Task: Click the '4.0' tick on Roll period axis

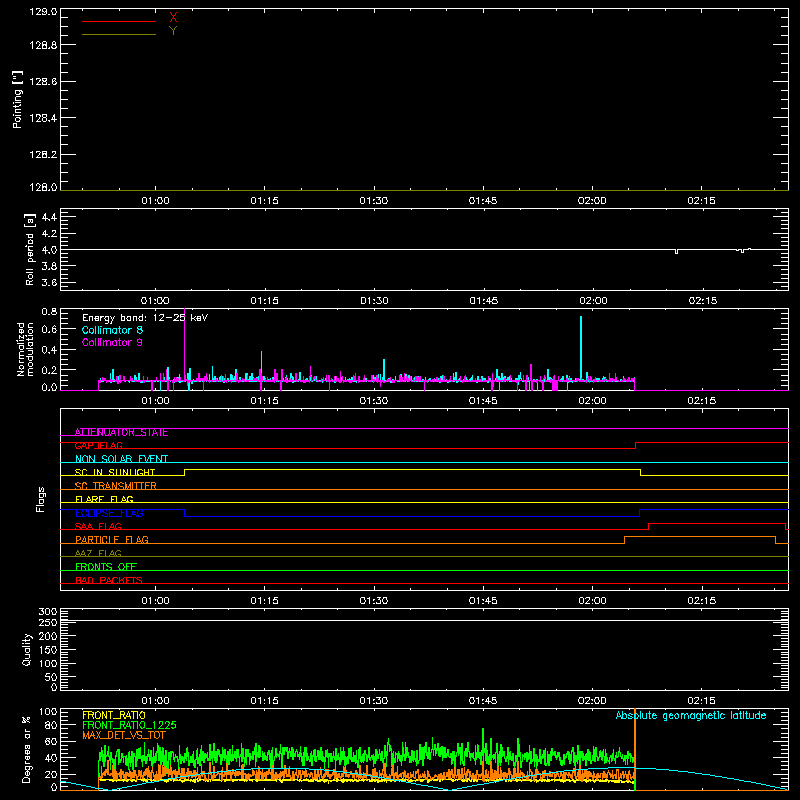Action: (49, 250)
